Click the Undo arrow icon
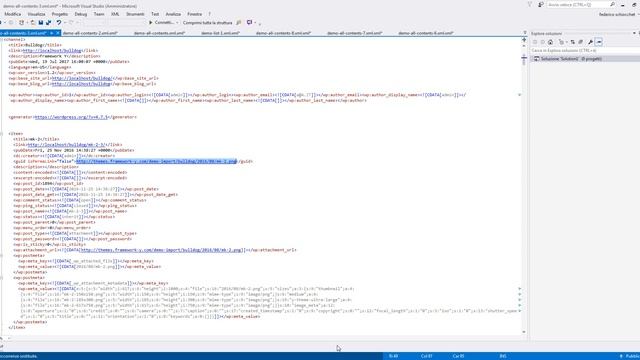 pos(59,22)
